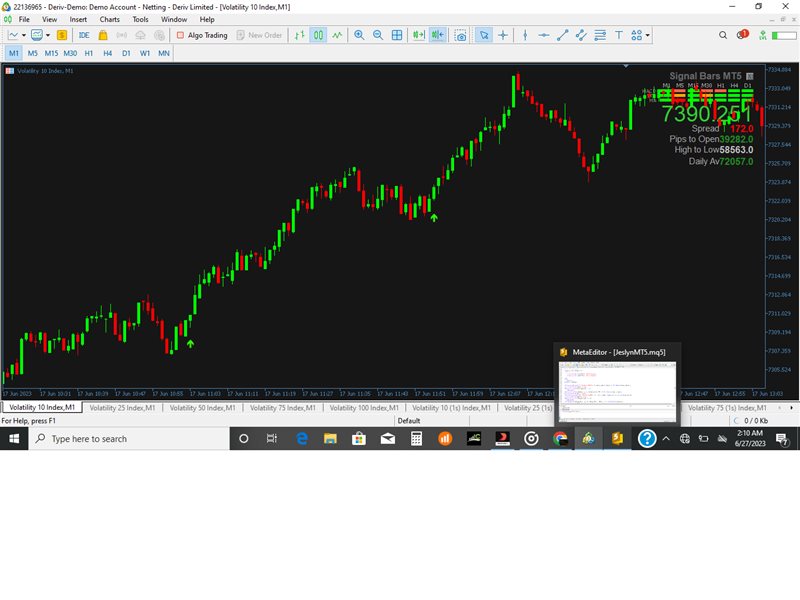800x600 pixels.
Task: Open the Windows Start menu
Action: 14,439
